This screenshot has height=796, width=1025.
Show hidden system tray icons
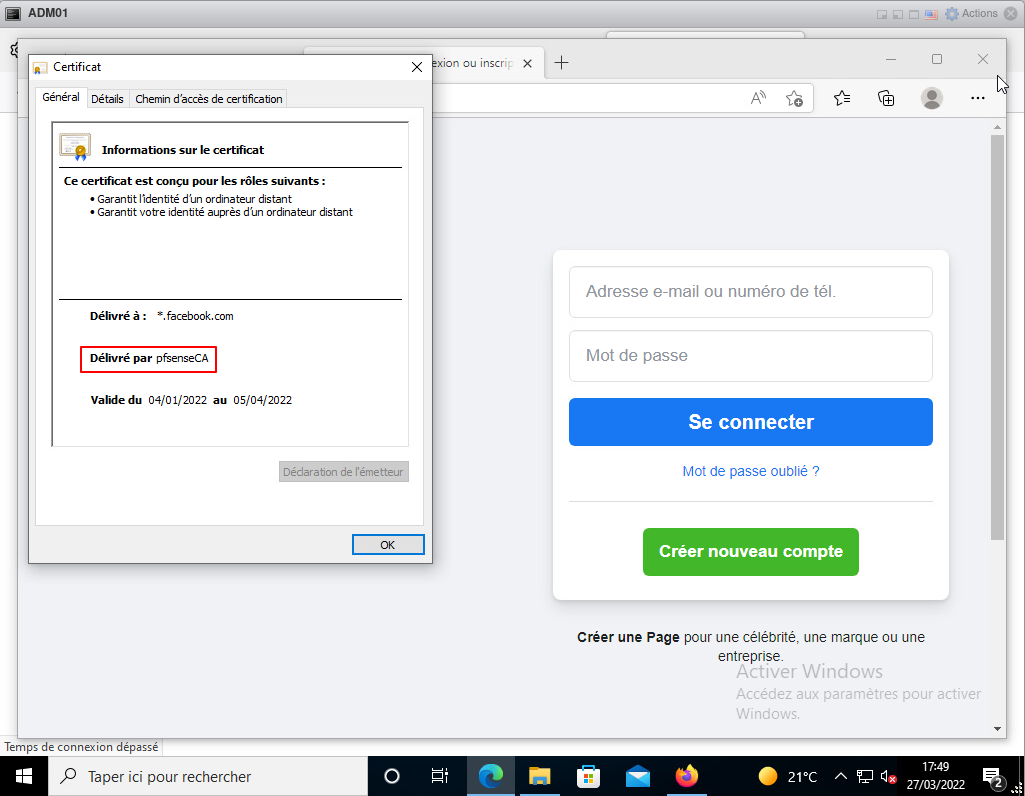(x=841, y=776)
